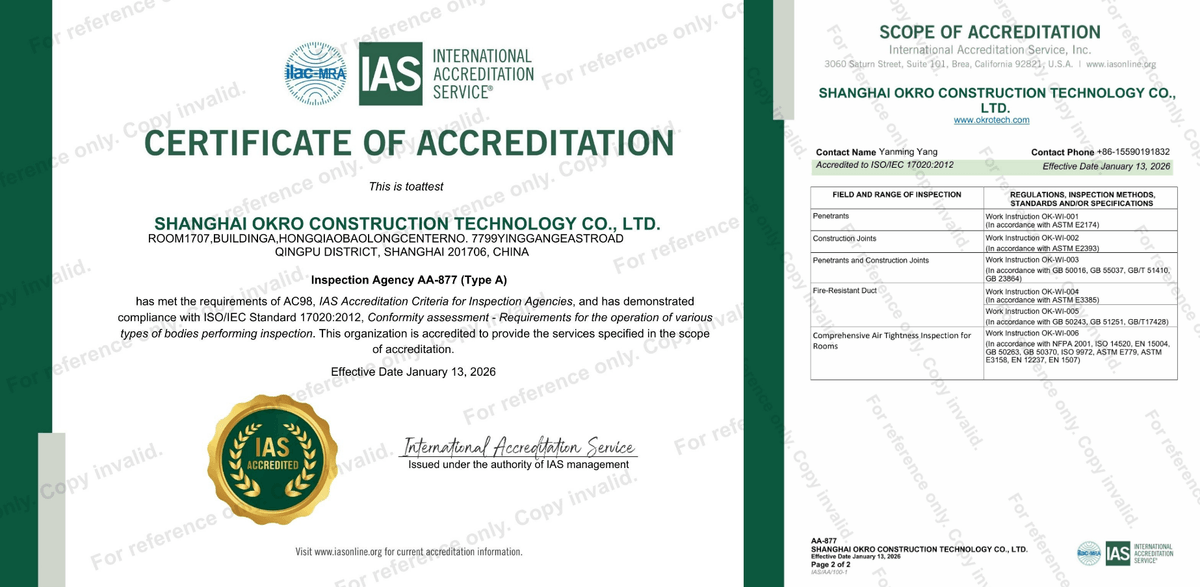
Task: Click 'AA-877' in the scope page footer
Action: 823,542
